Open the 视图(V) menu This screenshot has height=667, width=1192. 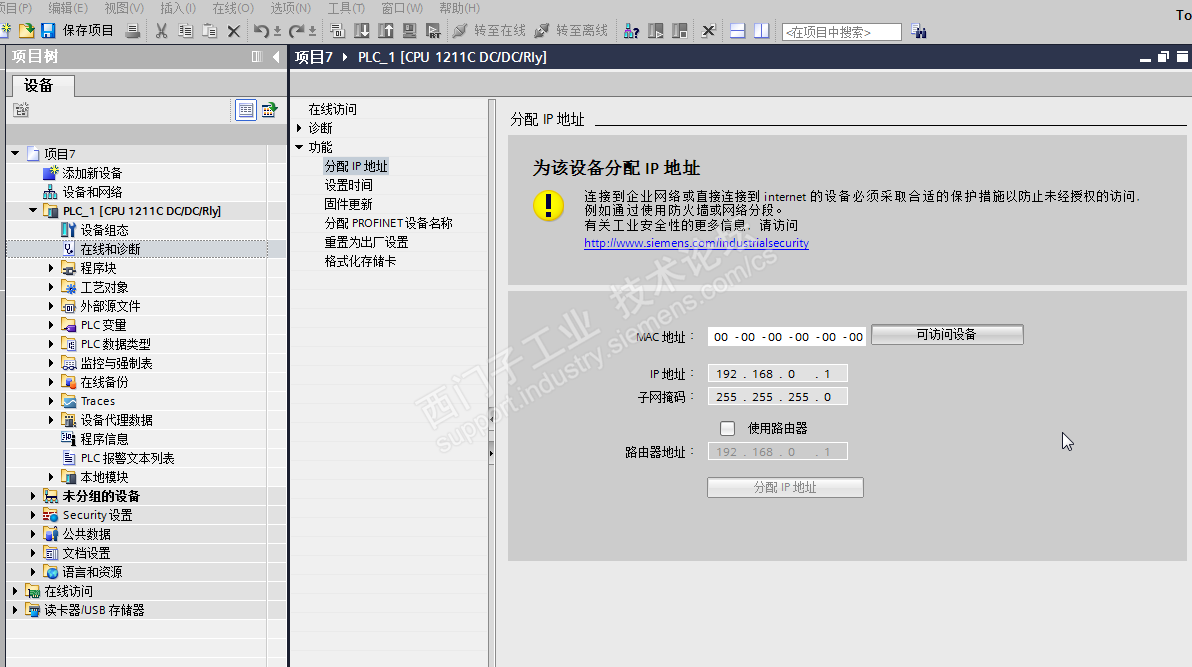(x=124, y=8)
